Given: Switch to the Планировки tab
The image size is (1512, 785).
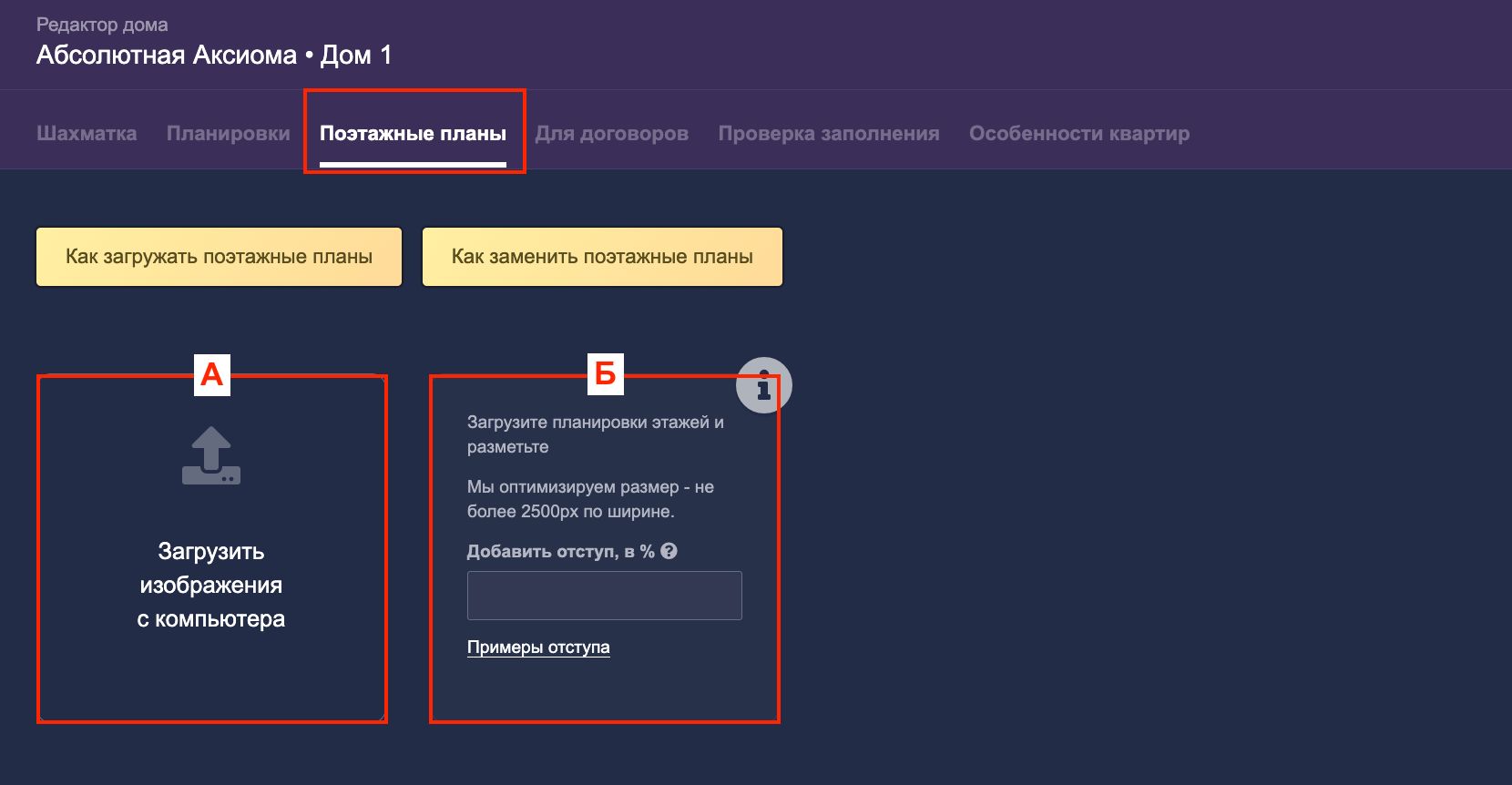Looking at the screenshot, I should pos(229,133).
